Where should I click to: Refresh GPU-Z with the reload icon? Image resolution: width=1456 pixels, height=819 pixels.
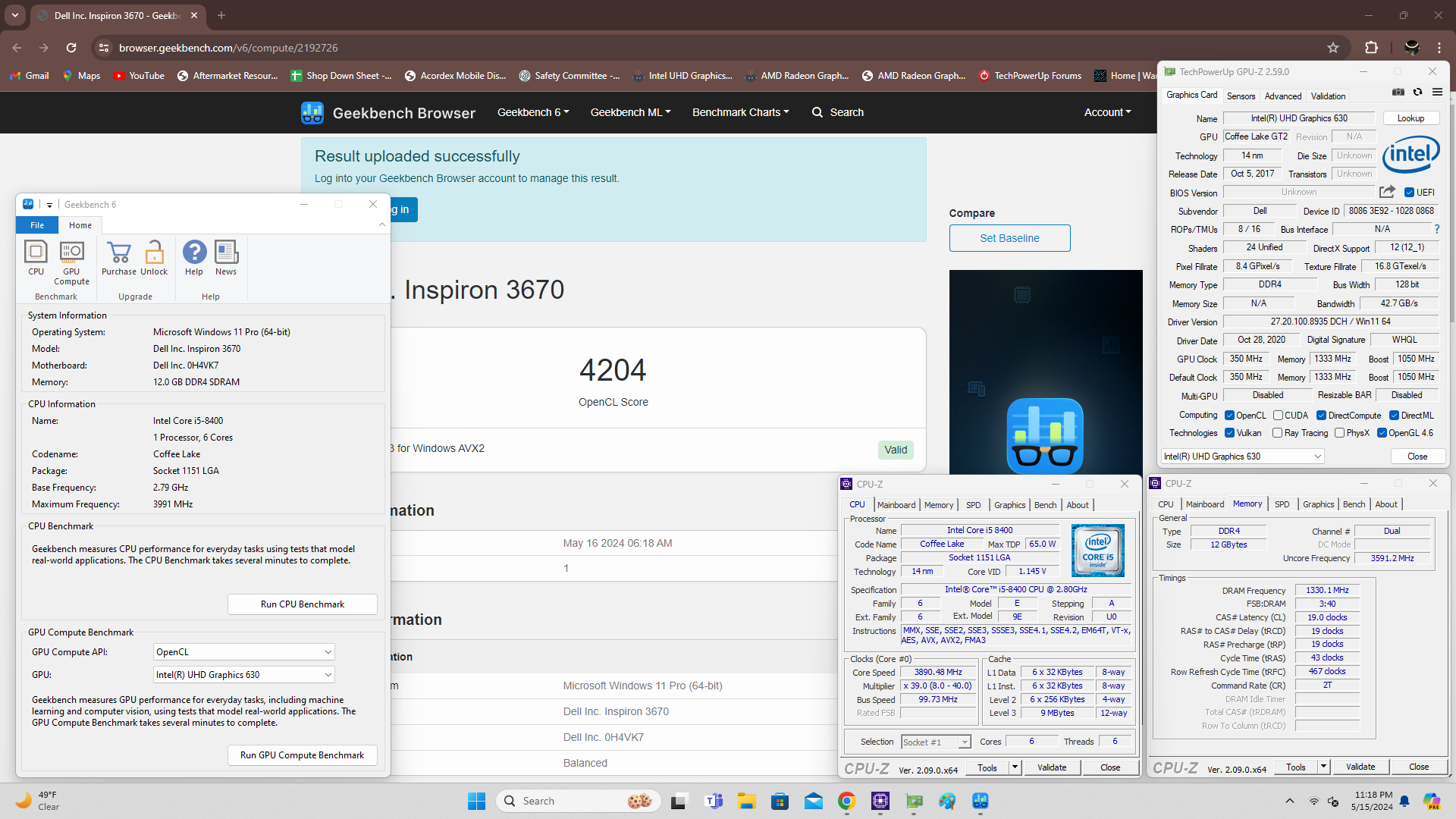(1417, 92)
